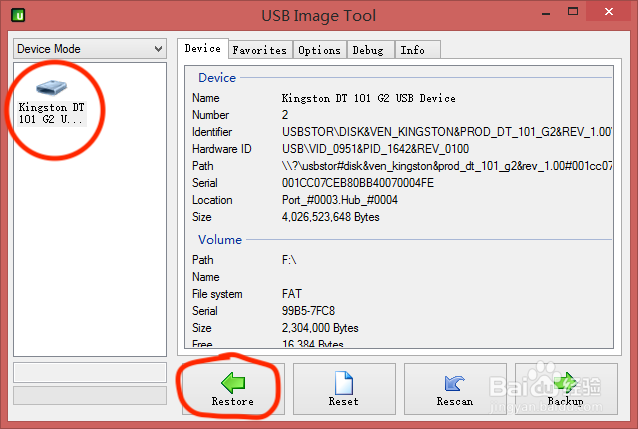This screenshot has width=638, height=429.
Task: Click the Reset blank page icon
Action: 344,383
